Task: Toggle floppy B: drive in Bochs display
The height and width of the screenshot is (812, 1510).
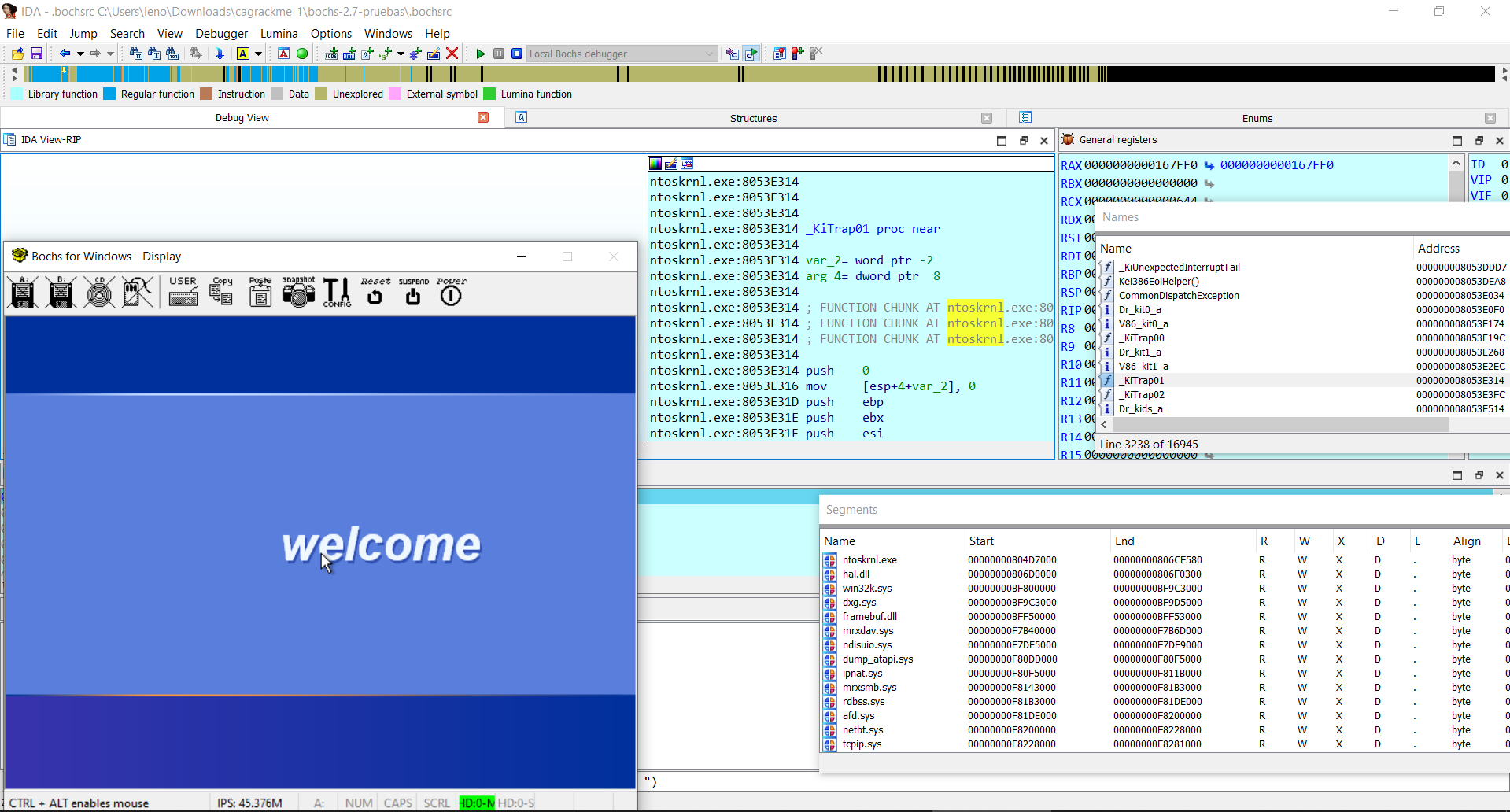Action: pos(61,292)
